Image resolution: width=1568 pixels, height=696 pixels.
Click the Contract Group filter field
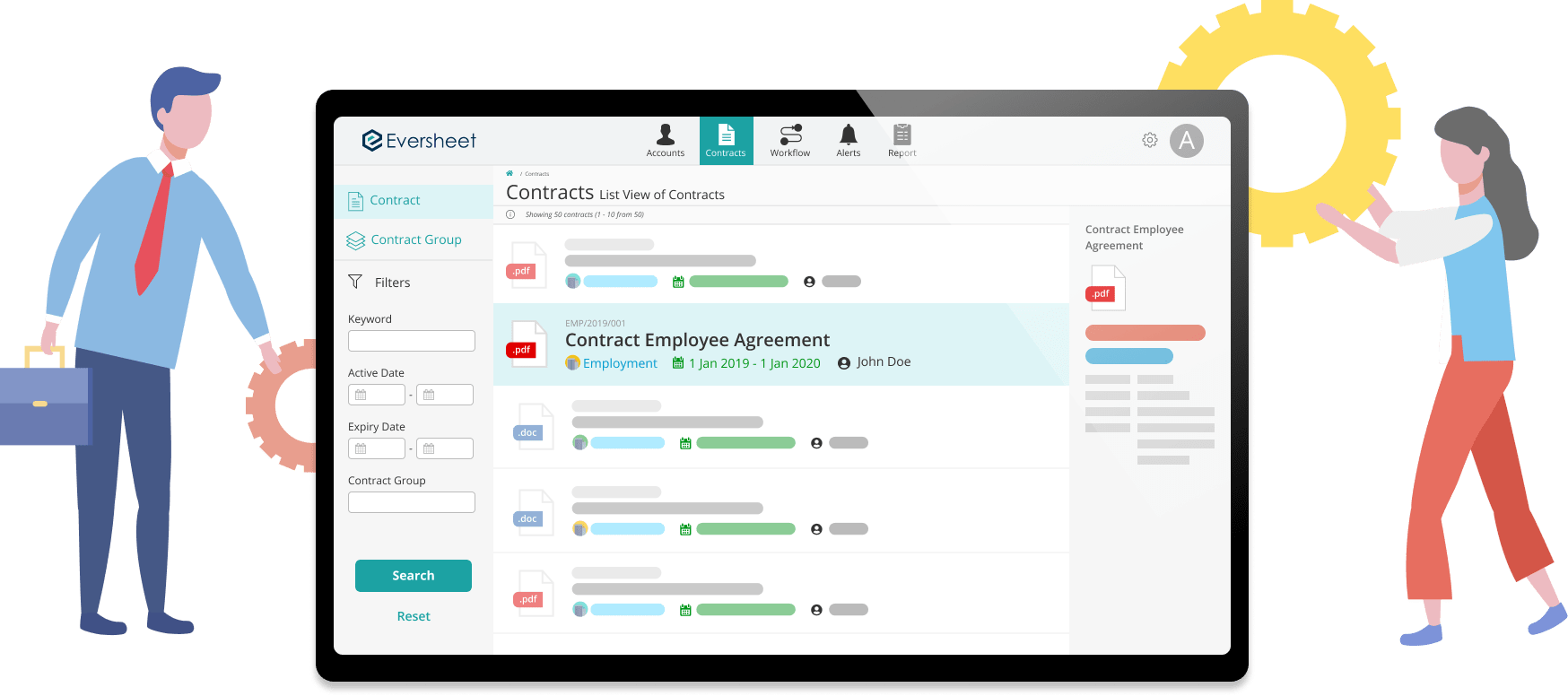[411, 502]
